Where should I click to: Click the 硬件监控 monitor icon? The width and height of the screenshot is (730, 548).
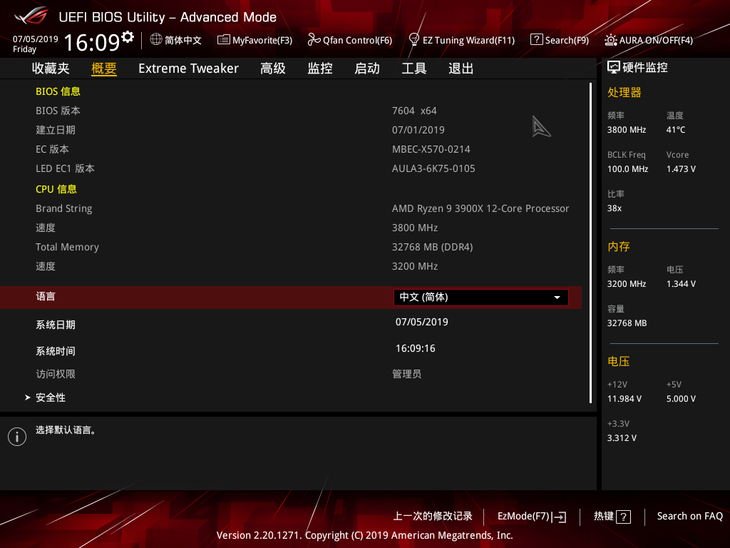614,68
